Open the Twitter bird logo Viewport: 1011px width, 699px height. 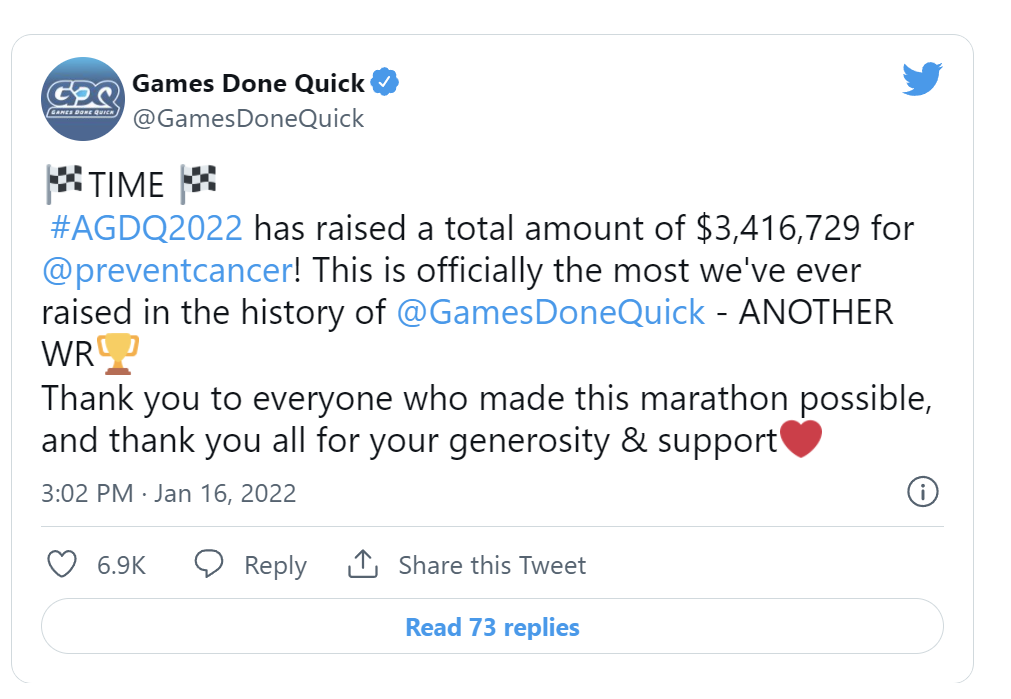pyautogui.click(x=921, y=79)
